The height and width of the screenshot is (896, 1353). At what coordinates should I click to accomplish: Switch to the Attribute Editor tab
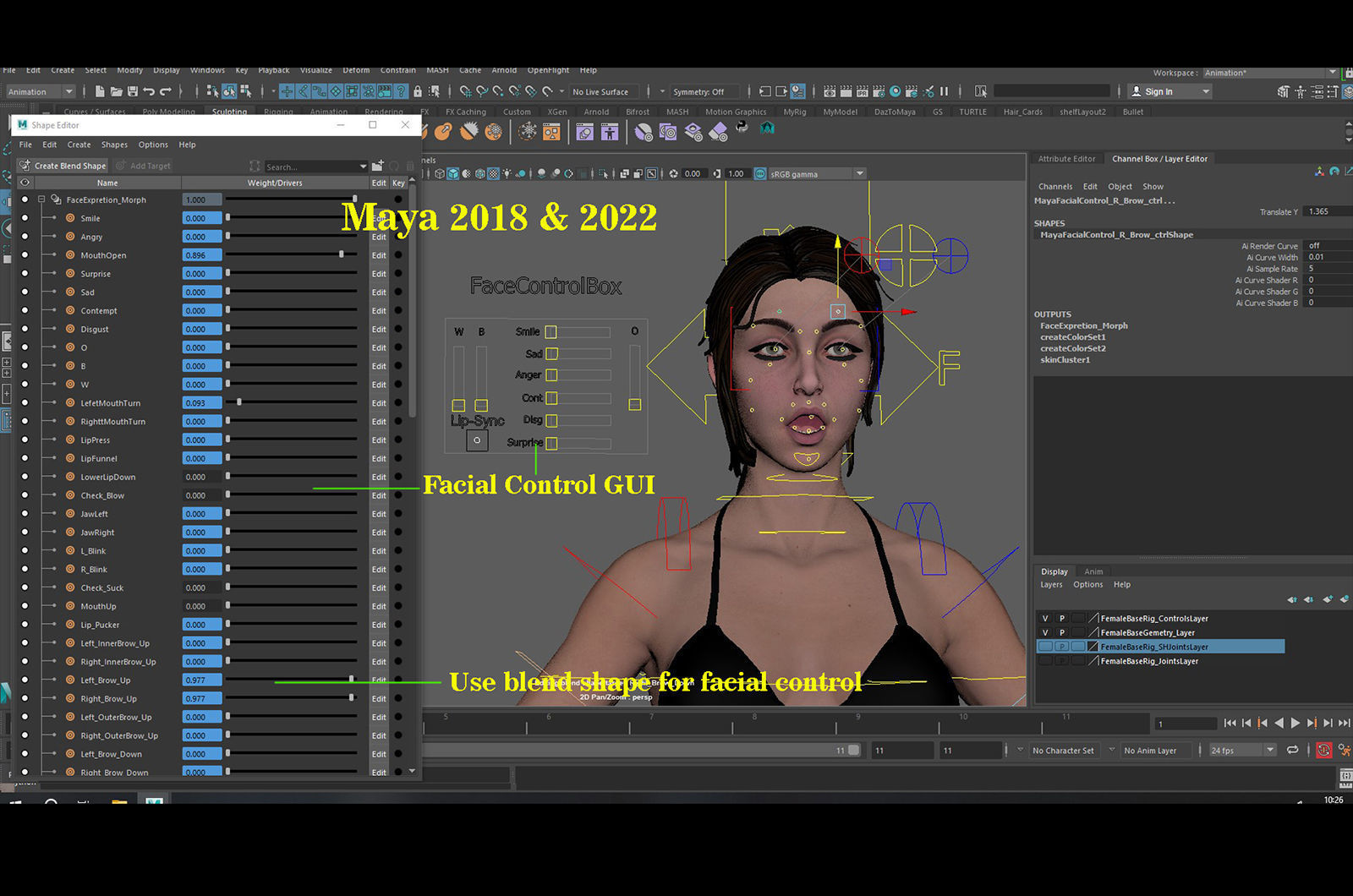[1066, 159]
